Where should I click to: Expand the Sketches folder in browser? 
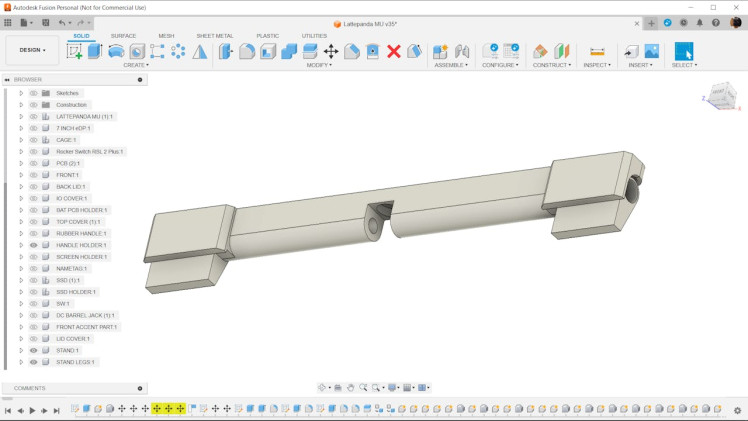coord(21,93)
